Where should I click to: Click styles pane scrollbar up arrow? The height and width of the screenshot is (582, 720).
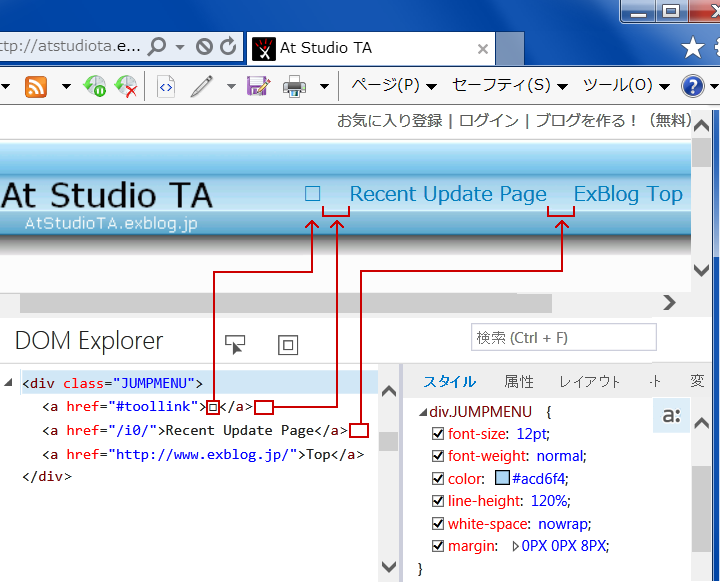pyautogui.click(x=701, y=423)
